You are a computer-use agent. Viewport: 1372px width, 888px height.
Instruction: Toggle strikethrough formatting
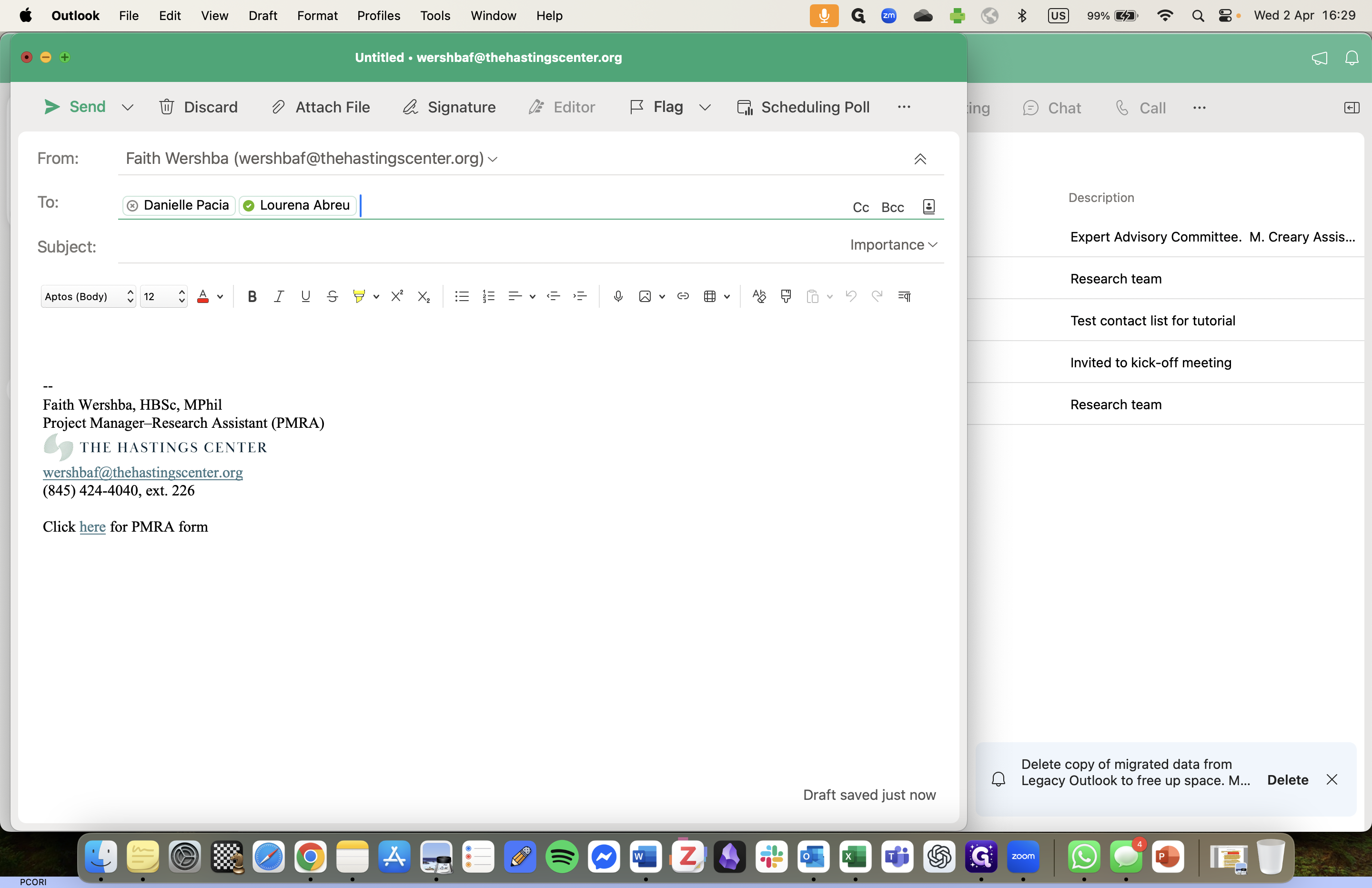coord(332,296)
